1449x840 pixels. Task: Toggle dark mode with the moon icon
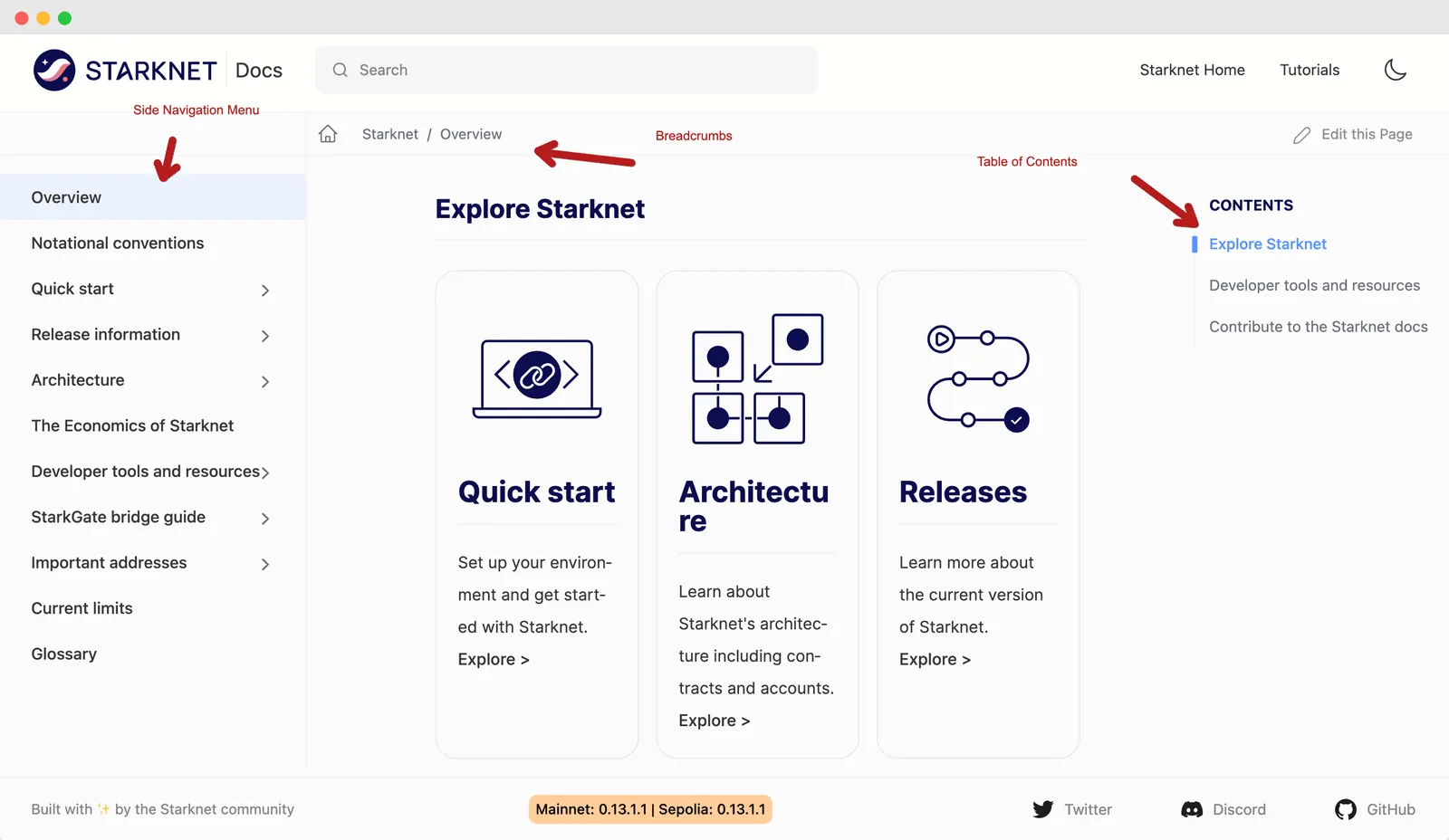tap(1396, 70)
